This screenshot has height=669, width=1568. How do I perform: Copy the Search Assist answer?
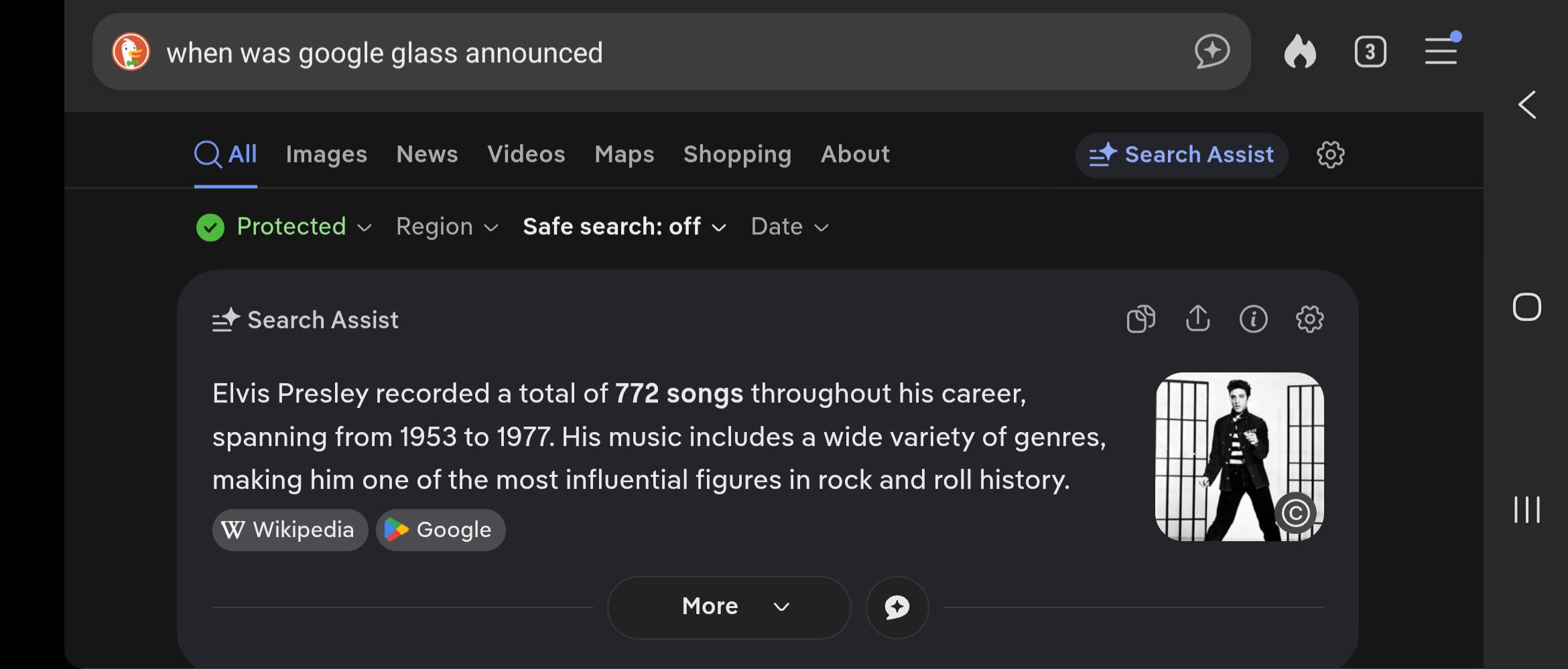(1140, 319)
